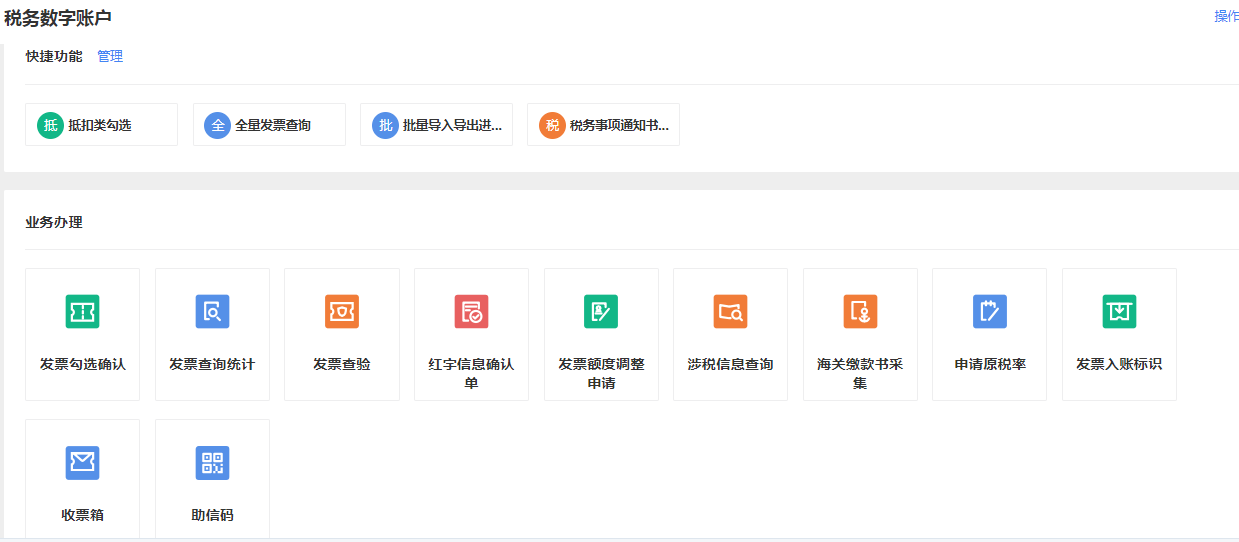Viewport: 1239px width, 542px height.
Task: Open the 收票箱 envelope icon
Action: tap(82, 463)
